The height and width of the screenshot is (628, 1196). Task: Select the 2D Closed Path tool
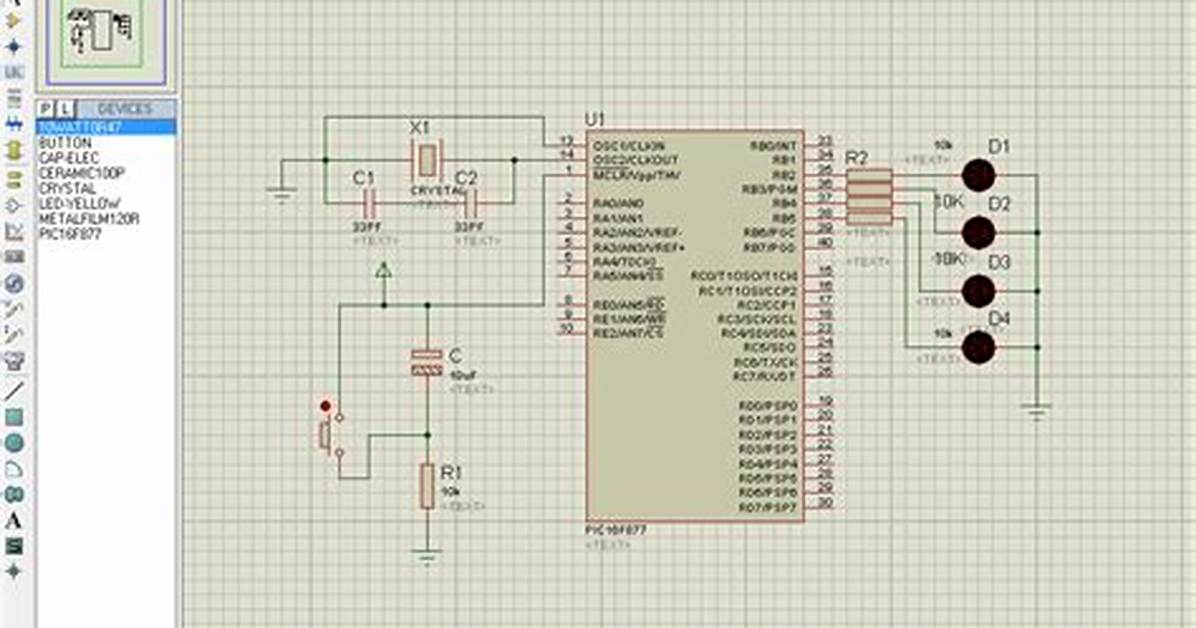(x=14, y=495)
